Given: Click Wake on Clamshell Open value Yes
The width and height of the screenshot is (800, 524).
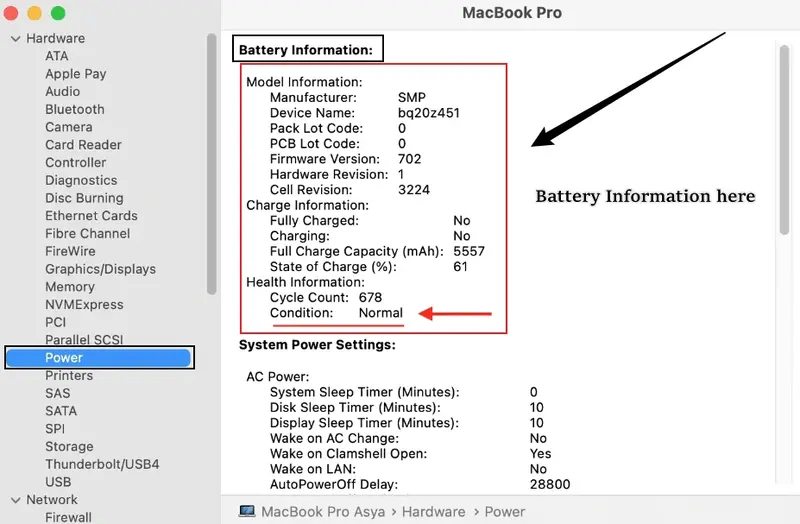Looking at the screenshot, I should click(x=541, y=454).
